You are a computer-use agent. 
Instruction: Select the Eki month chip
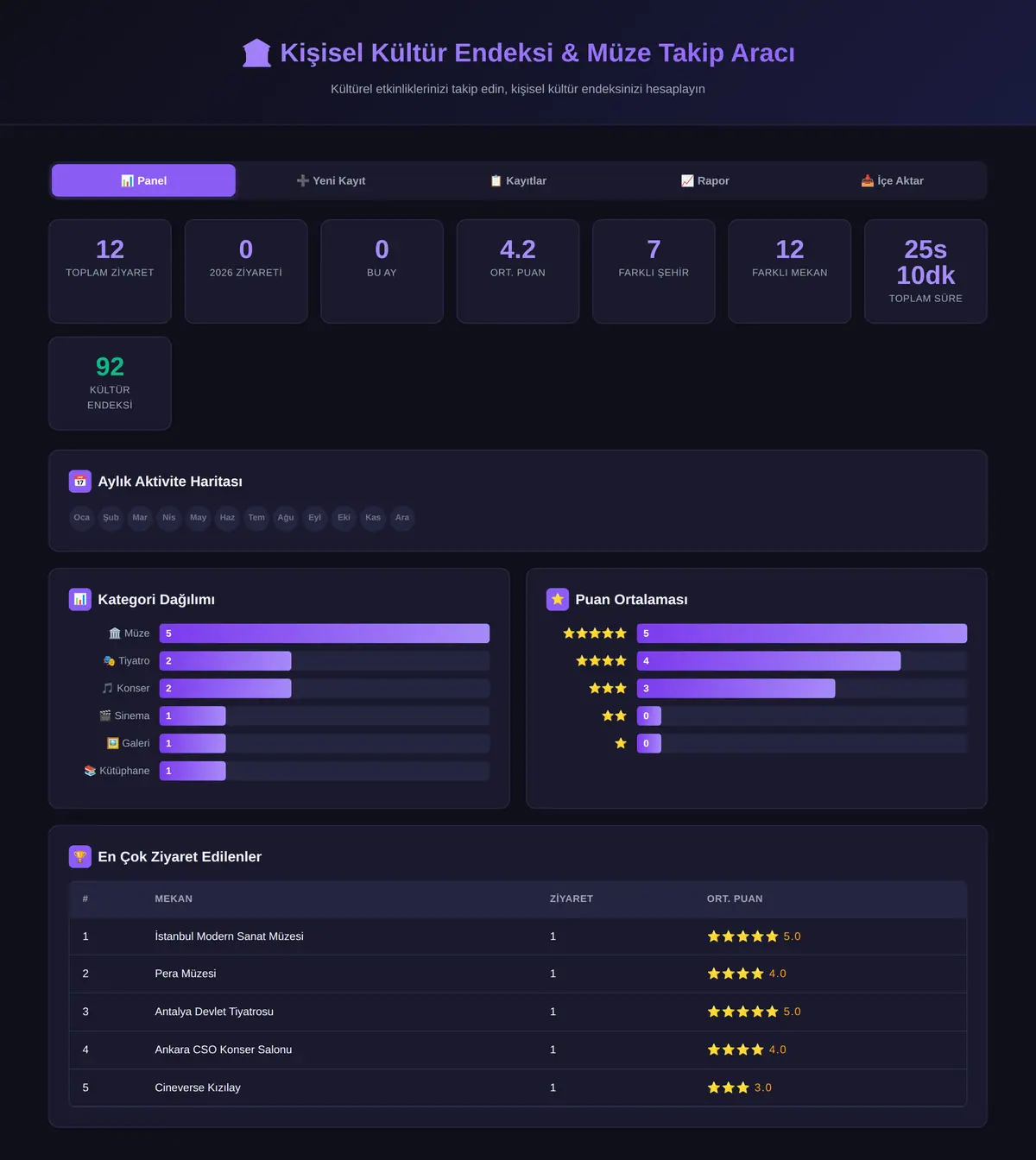click(344, 518)
